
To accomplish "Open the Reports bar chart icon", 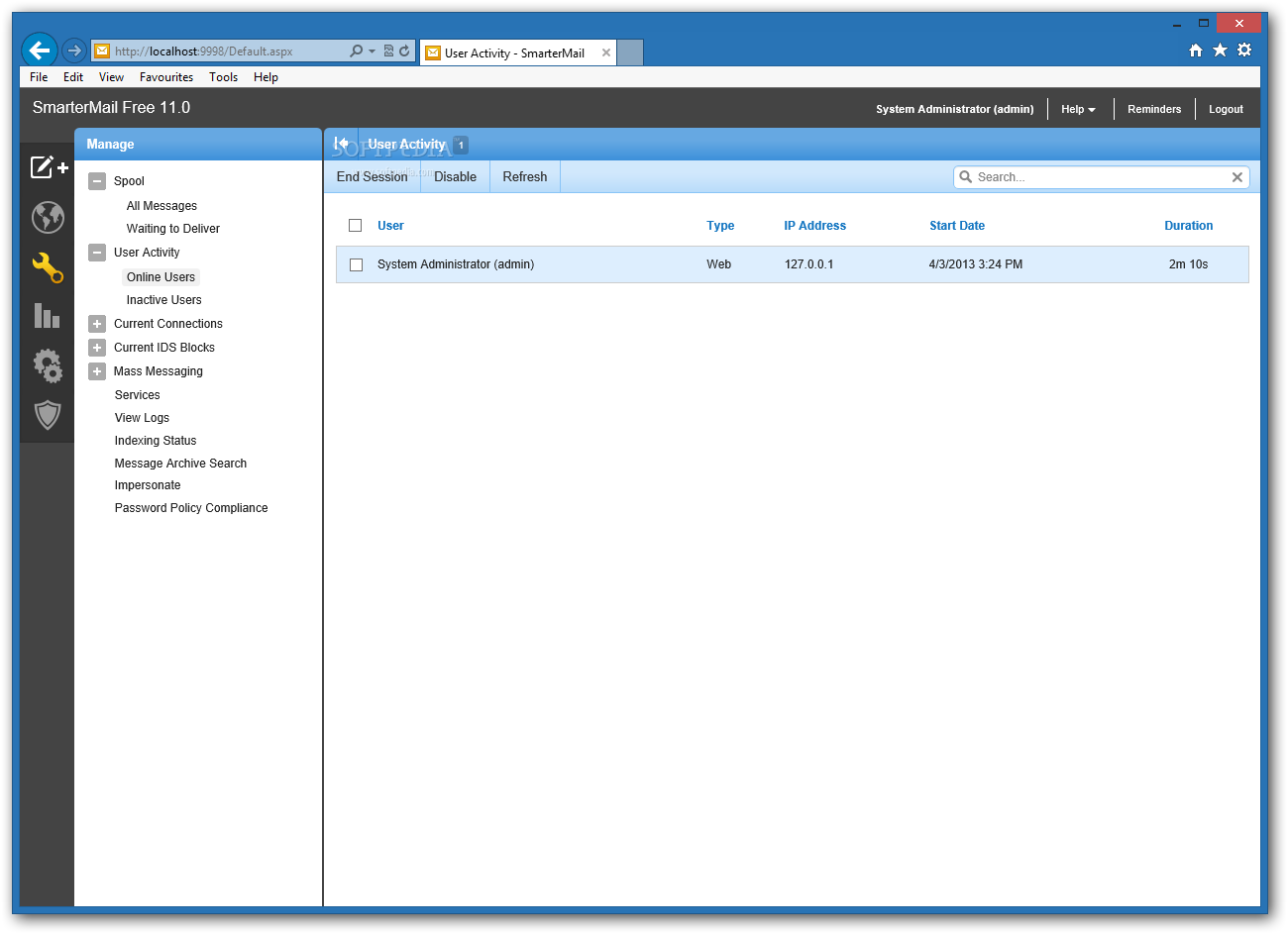I will (x=48, y=316).
